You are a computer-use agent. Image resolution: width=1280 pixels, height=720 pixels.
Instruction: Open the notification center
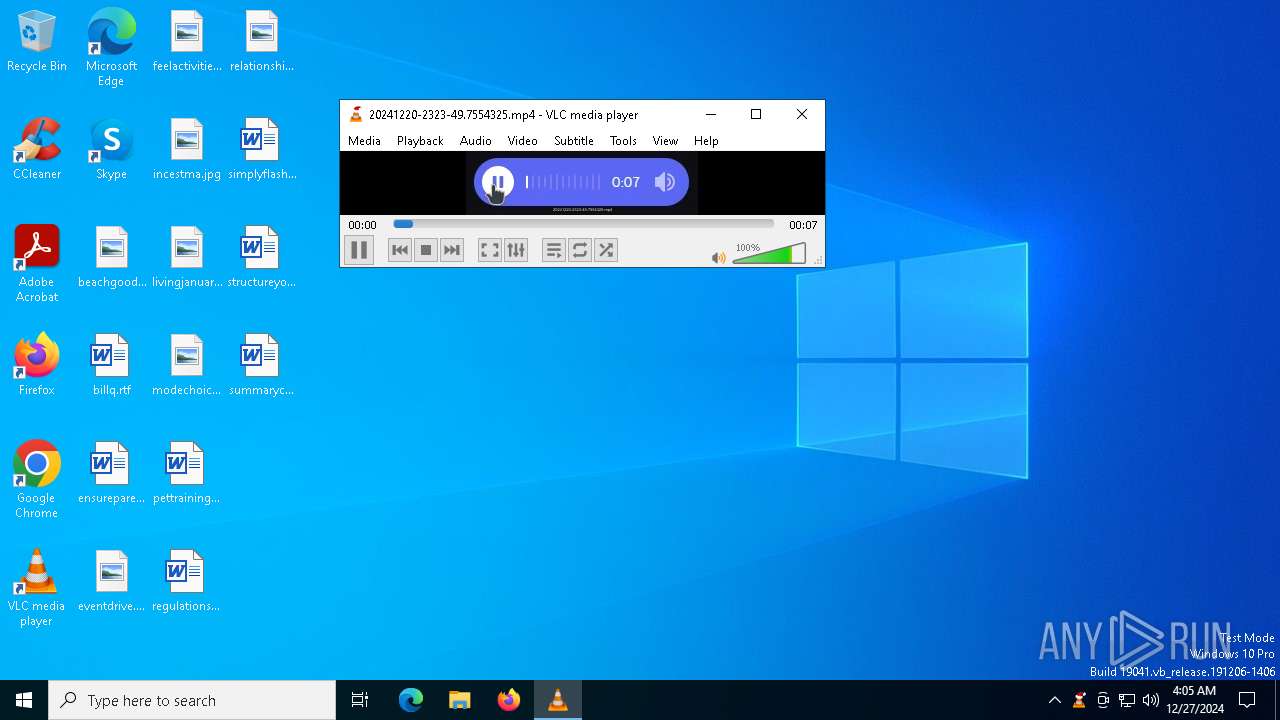tap(1247, 700)
